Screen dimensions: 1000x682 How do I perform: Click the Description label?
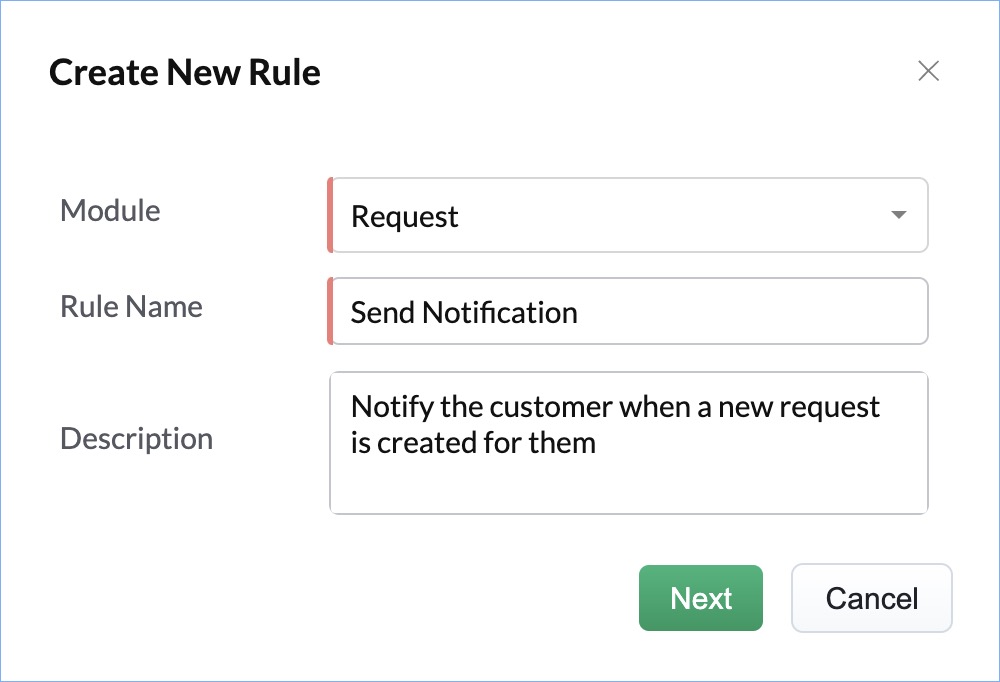136,439
